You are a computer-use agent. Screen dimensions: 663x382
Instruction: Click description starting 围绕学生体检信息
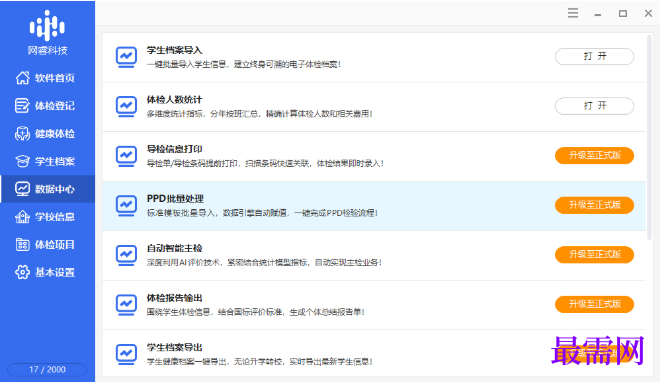(255, 312)
